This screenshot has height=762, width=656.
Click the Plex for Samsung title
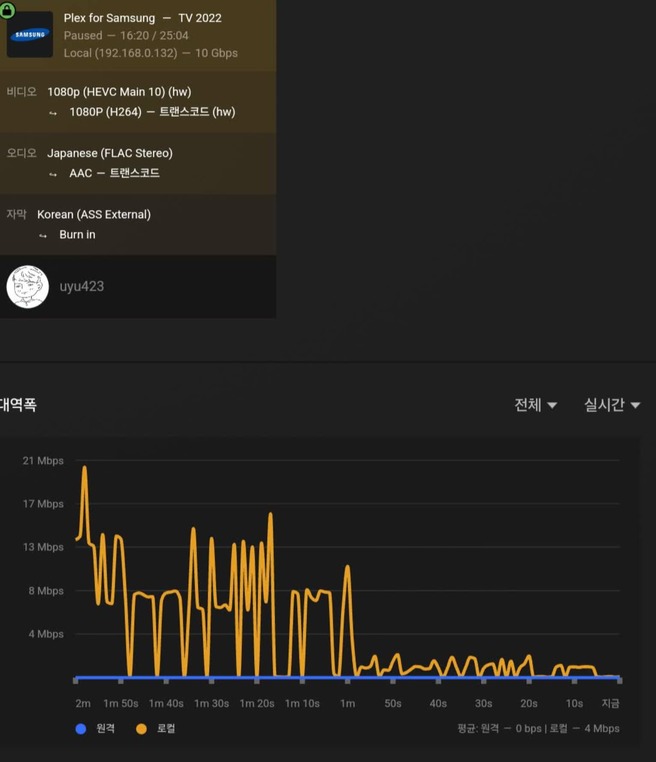tap(142, 18)
